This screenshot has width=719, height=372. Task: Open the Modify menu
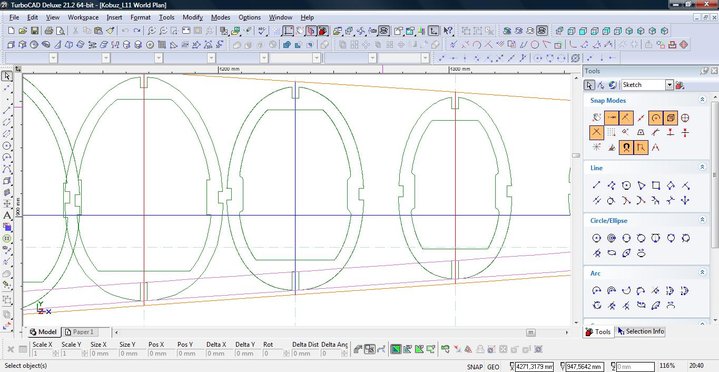coord(193,17)
